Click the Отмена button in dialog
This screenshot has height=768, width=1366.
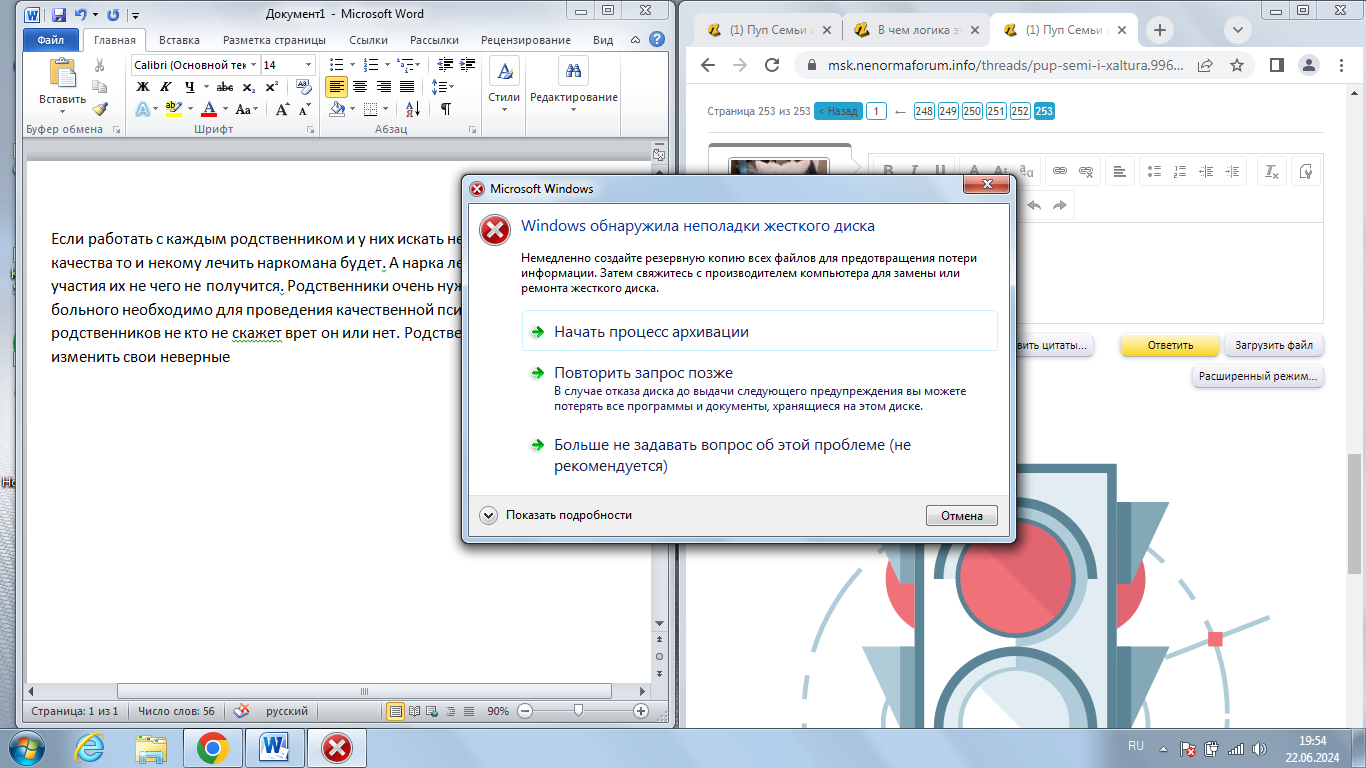(962, 516)
